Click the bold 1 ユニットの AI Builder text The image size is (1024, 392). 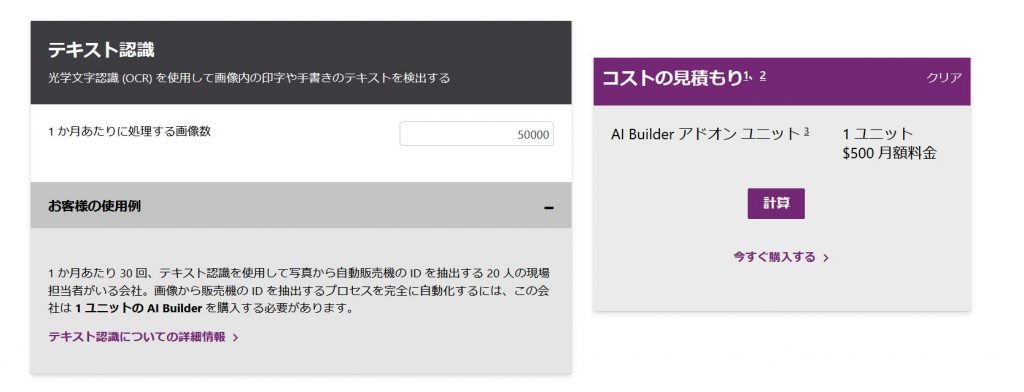(x=139, y=308)
